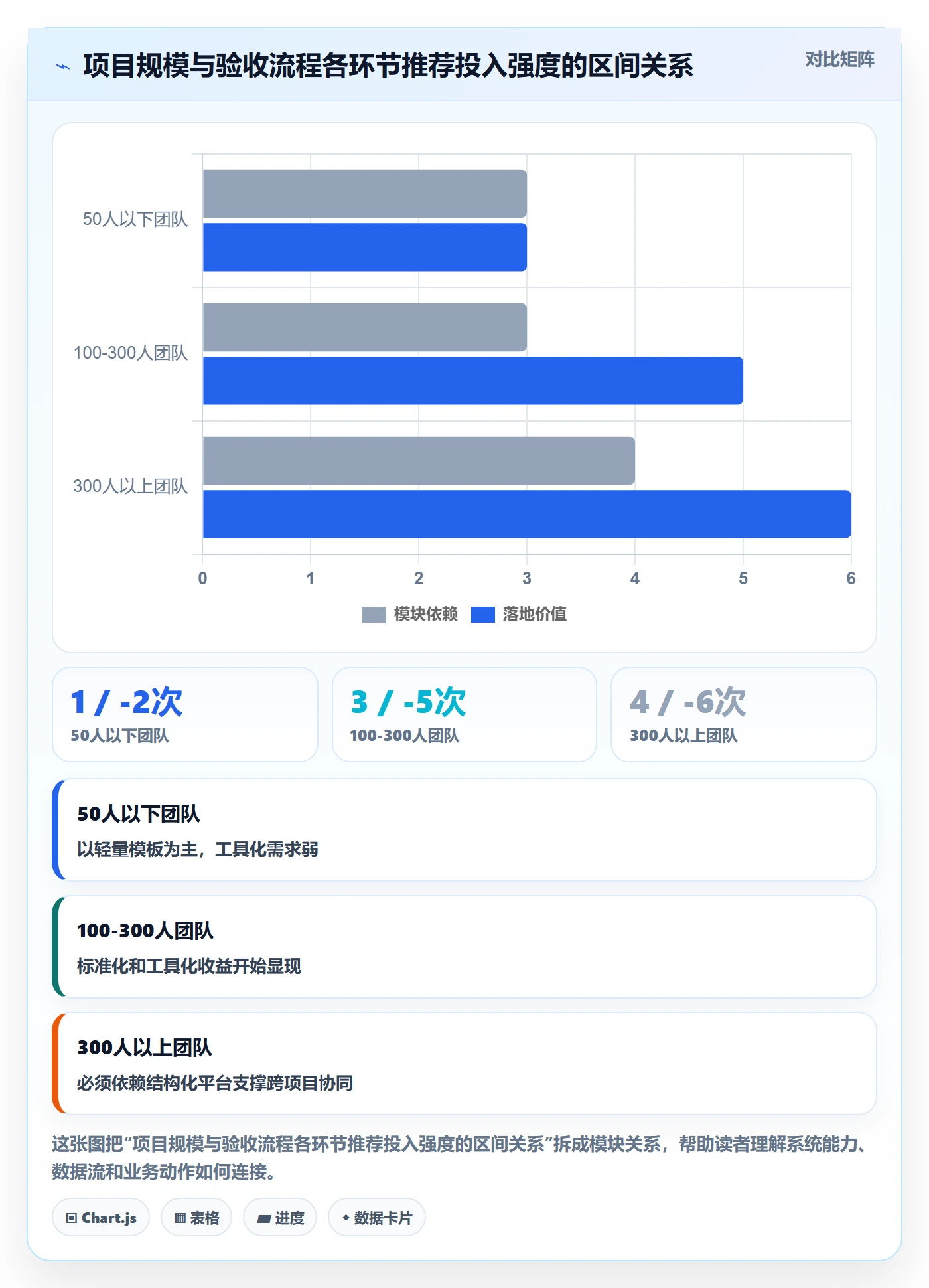
Task: Click the 对比矩阵 label in the header
Action: point(839,60)
